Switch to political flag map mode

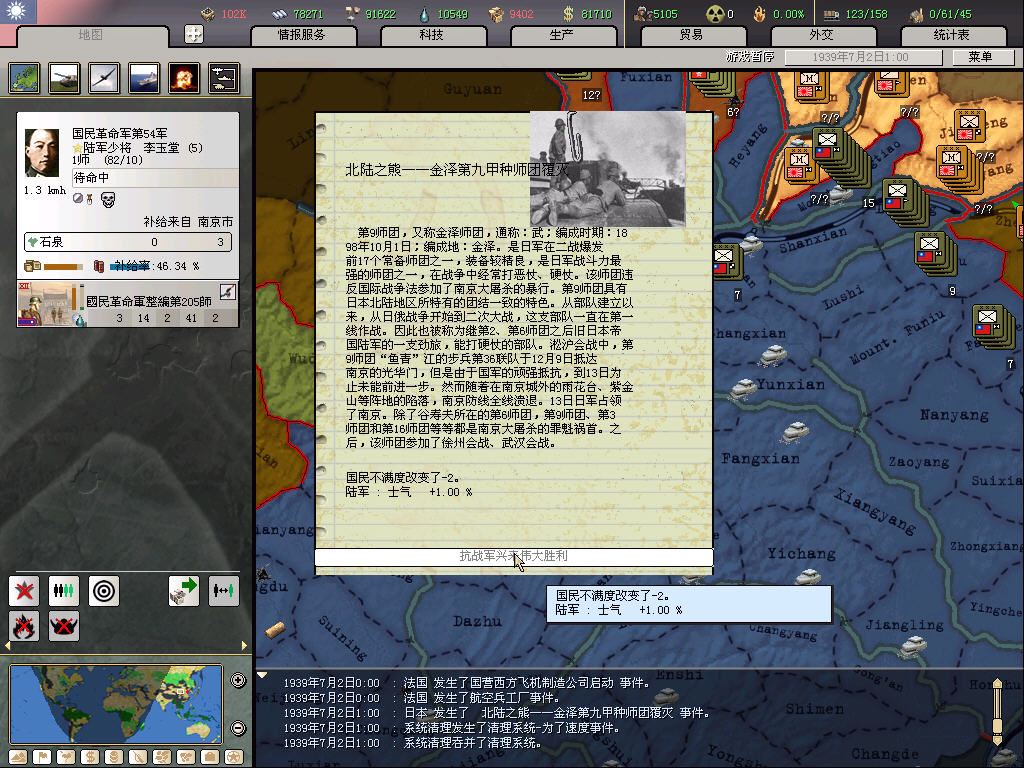[x=42, y=757]
